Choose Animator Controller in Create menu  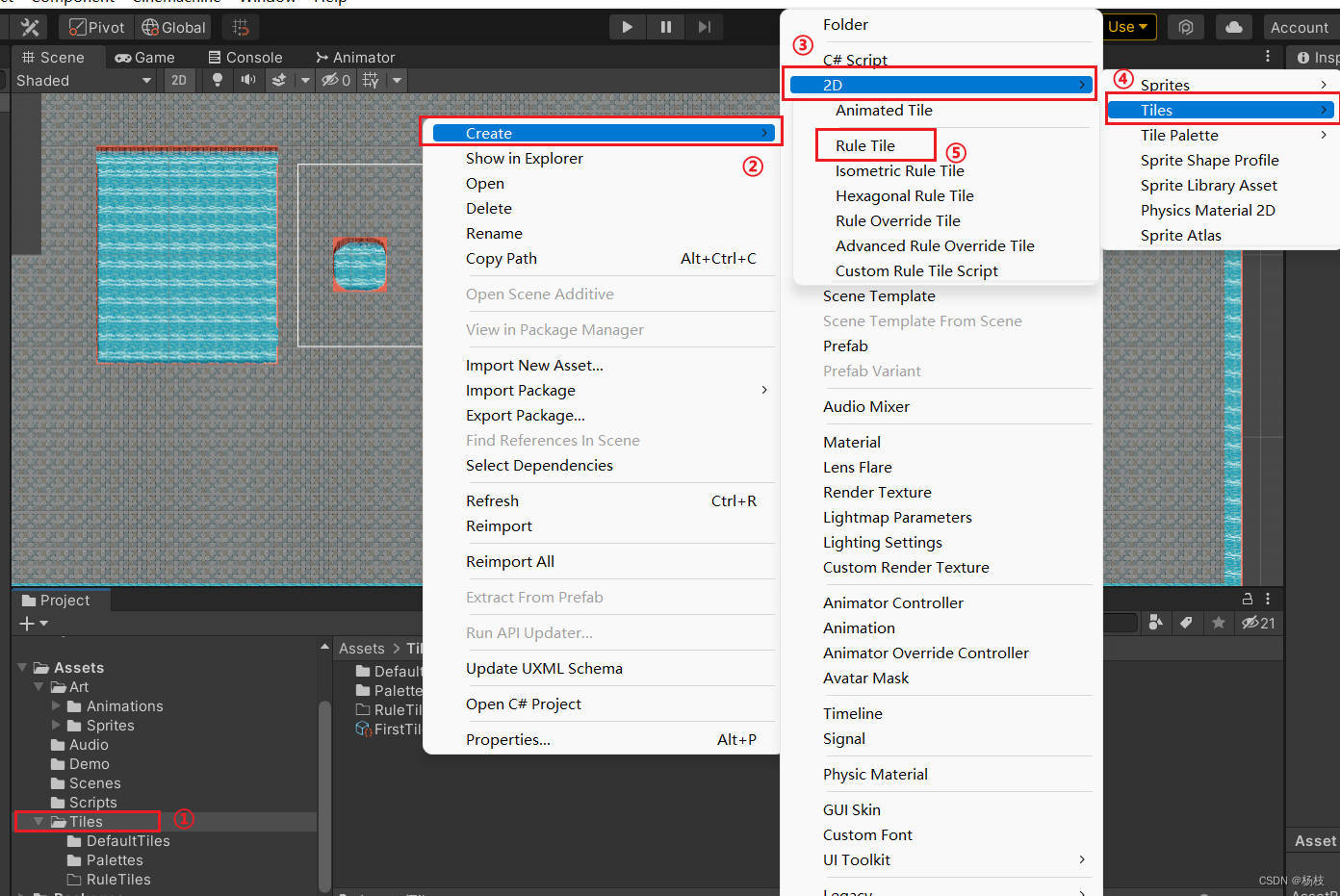(893, 602)
